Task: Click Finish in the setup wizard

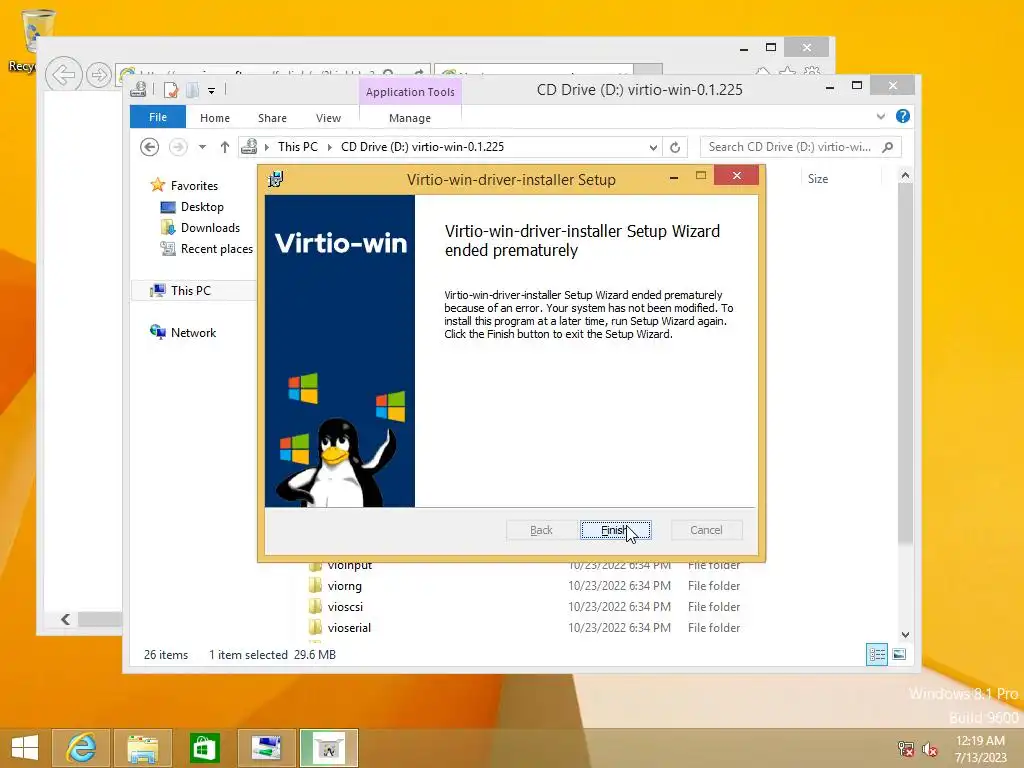Action: coord(615,530)
